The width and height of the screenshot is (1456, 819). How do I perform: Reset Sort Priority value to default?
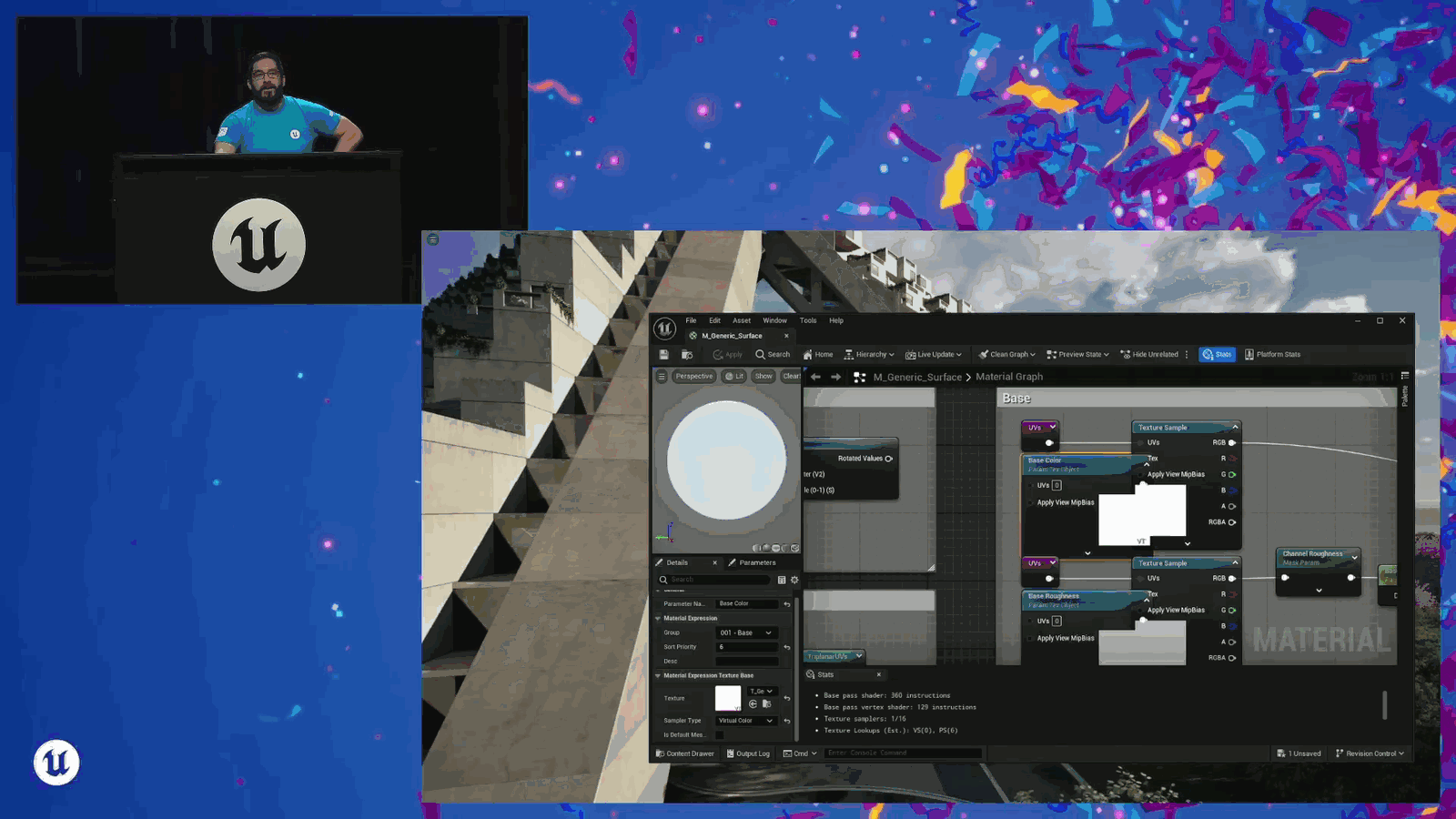pos(787,647)
